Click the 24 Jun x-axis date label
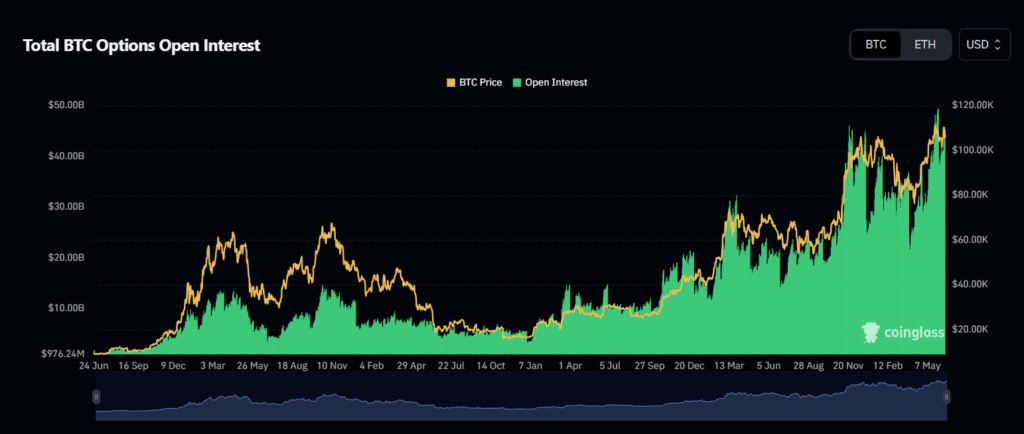The height and width of the screenshot is (434, 1024). [96, 366]
